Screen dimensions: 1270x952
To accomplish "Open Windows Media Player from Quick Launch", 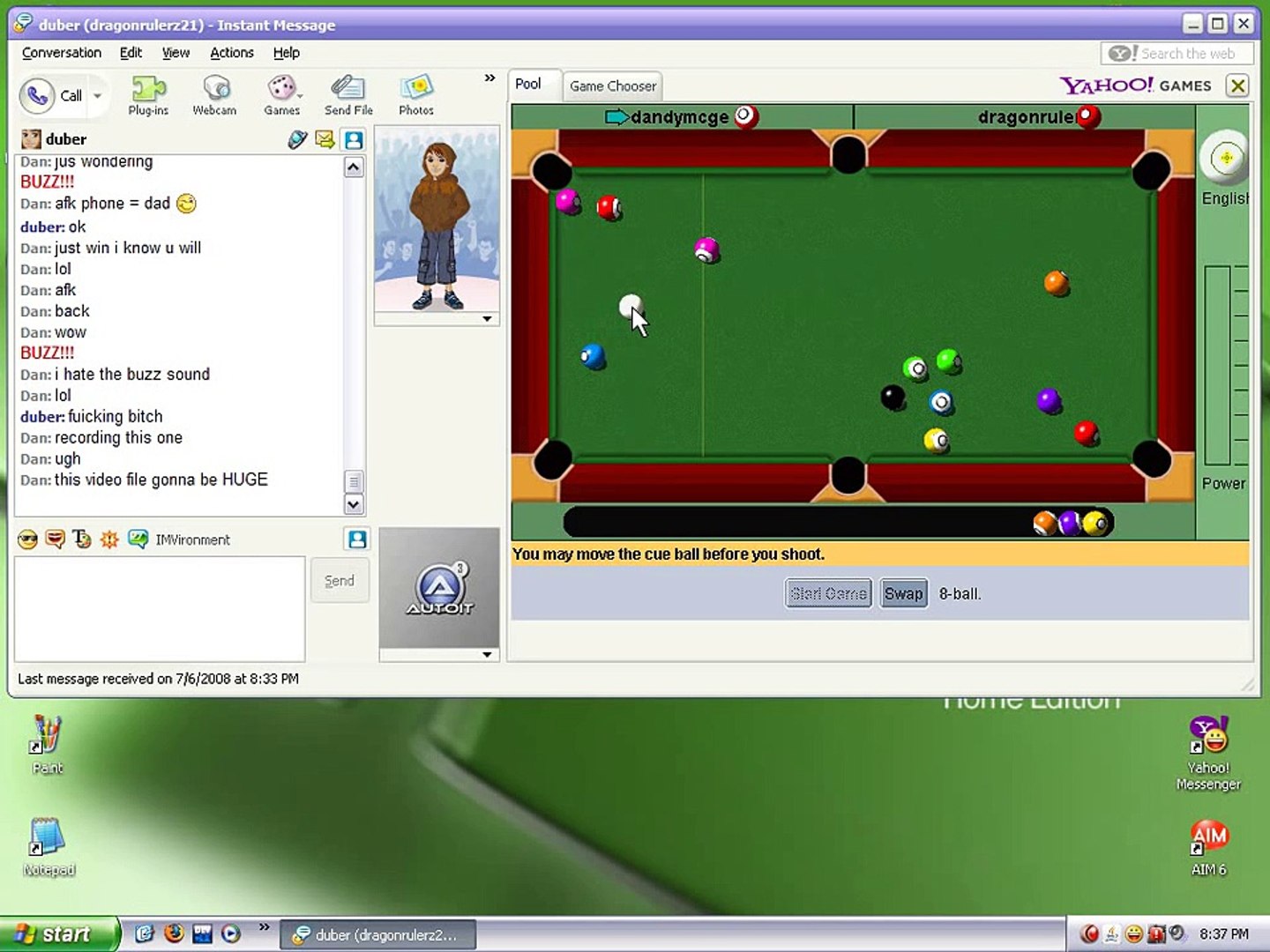I will tap(231, 933).
